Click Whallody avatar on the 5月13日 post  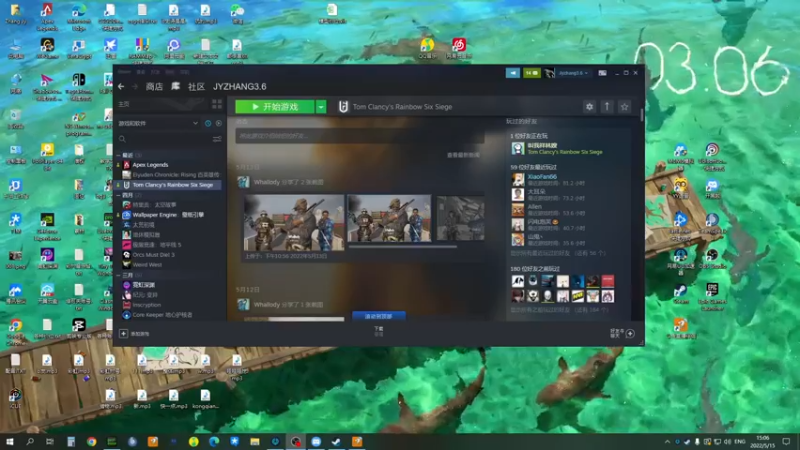point(243,182)
